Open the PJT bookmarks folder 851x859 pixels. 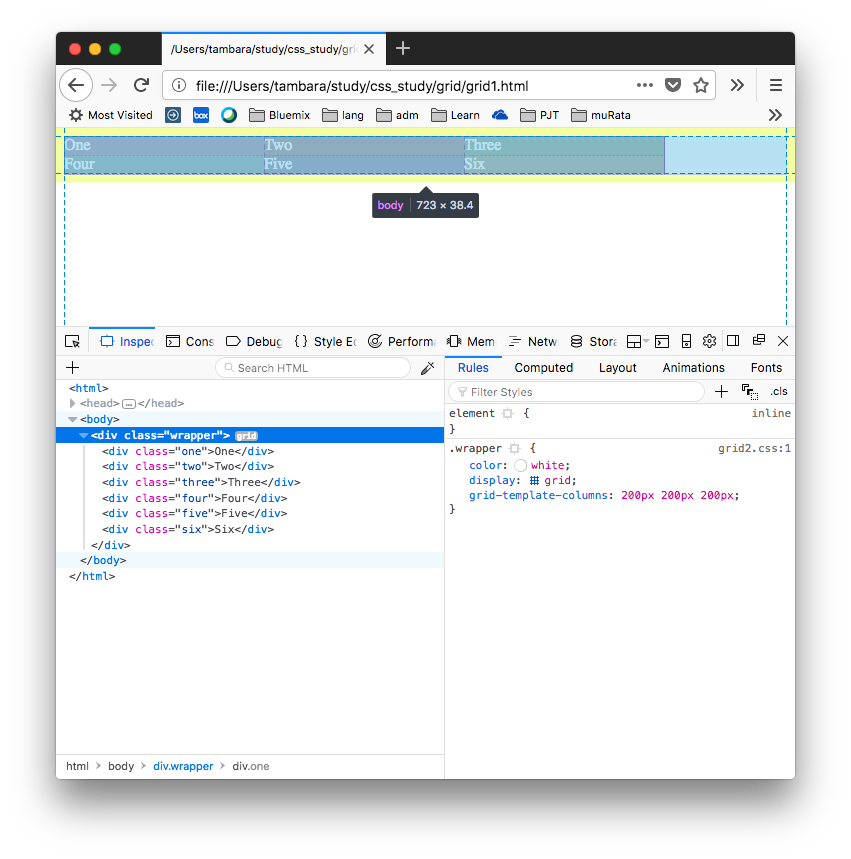pos(539,115)
